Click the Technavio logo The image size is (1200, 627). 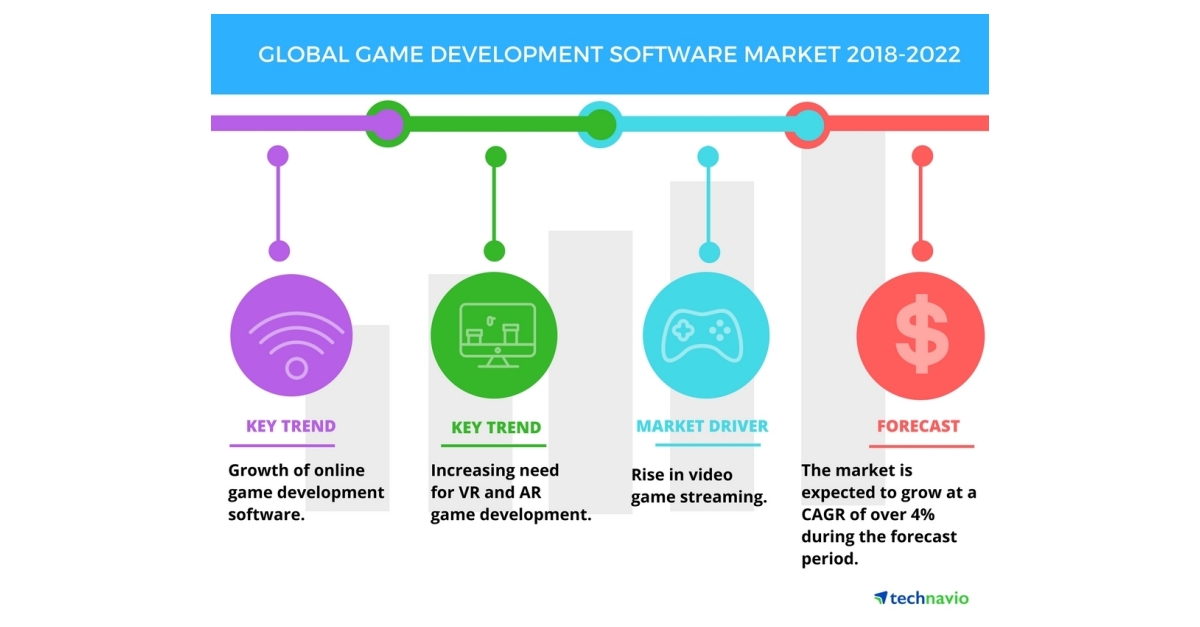click(922, 595)
